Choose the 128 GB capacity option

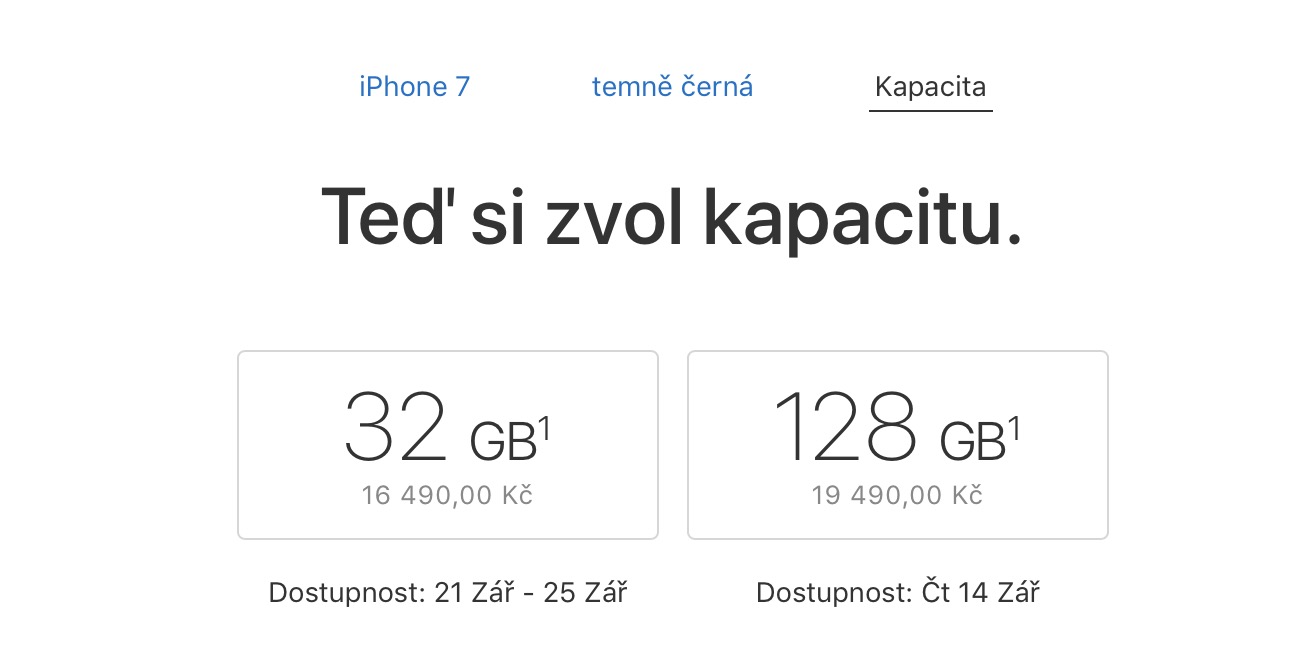pyautogui.click(x=897, y=444)
